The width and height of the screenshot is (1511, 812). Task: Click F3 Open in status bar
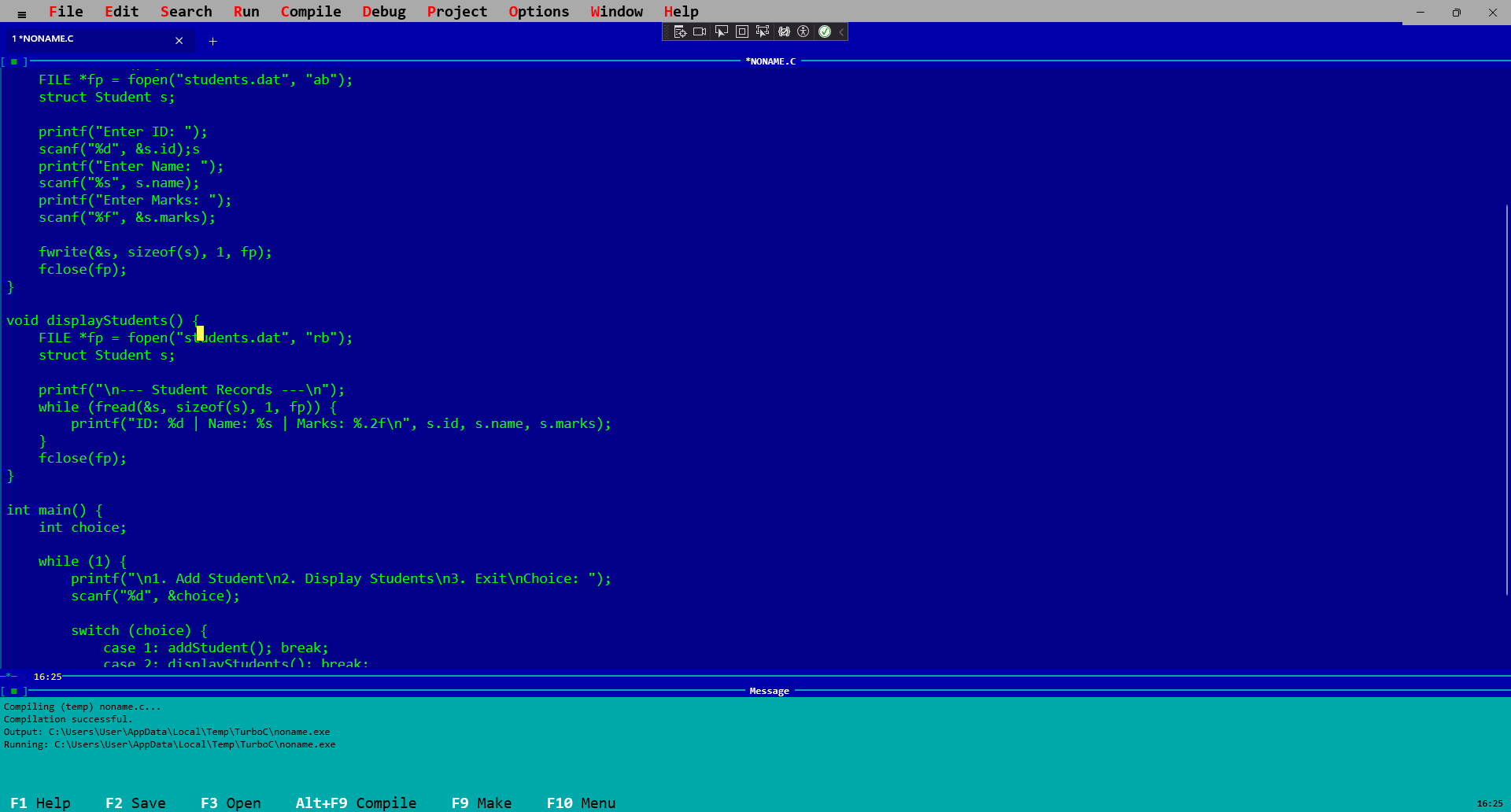(231, 803)
